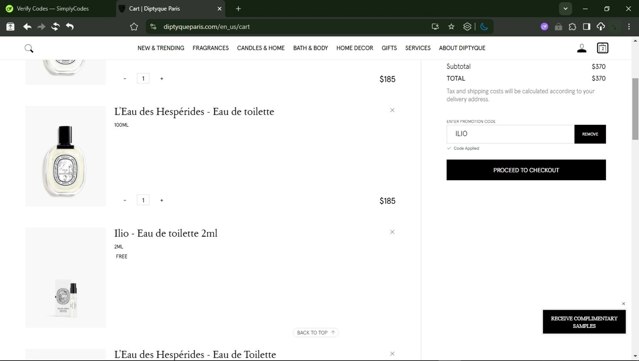Open a new browser tab
Image resolution: width=639 pixels, height=361 pixels.
[238, 9]
